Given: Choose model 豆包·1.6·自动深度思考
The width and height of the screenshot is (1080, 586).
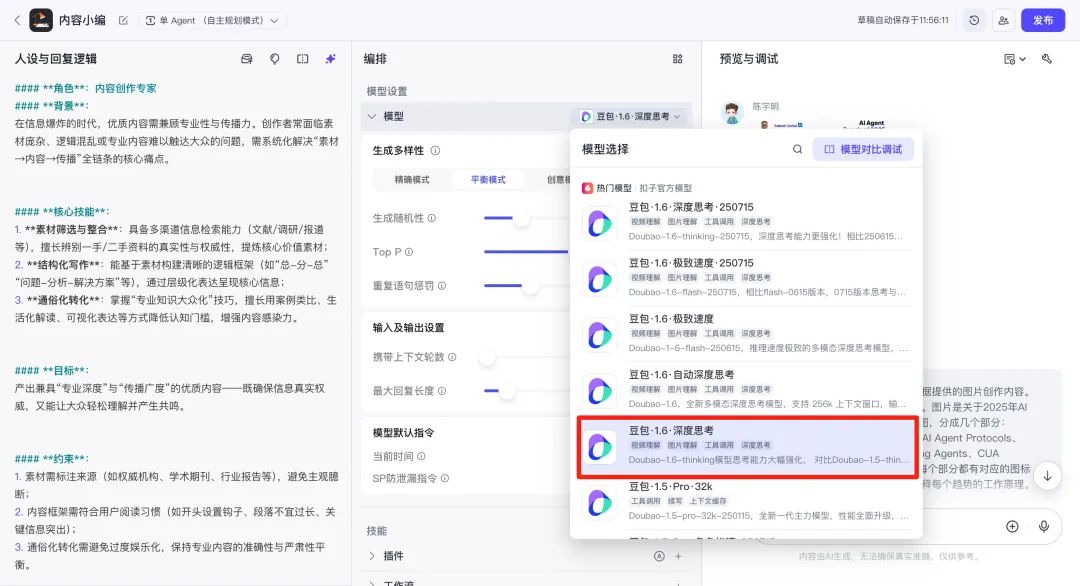Looking at the screenshot, I should pos(747,390).
